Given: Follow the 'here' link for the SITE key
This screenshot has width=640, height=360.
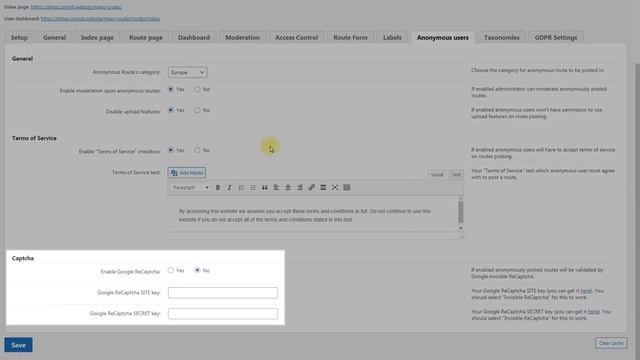Looking at the screenshot, I should point(586,291).
